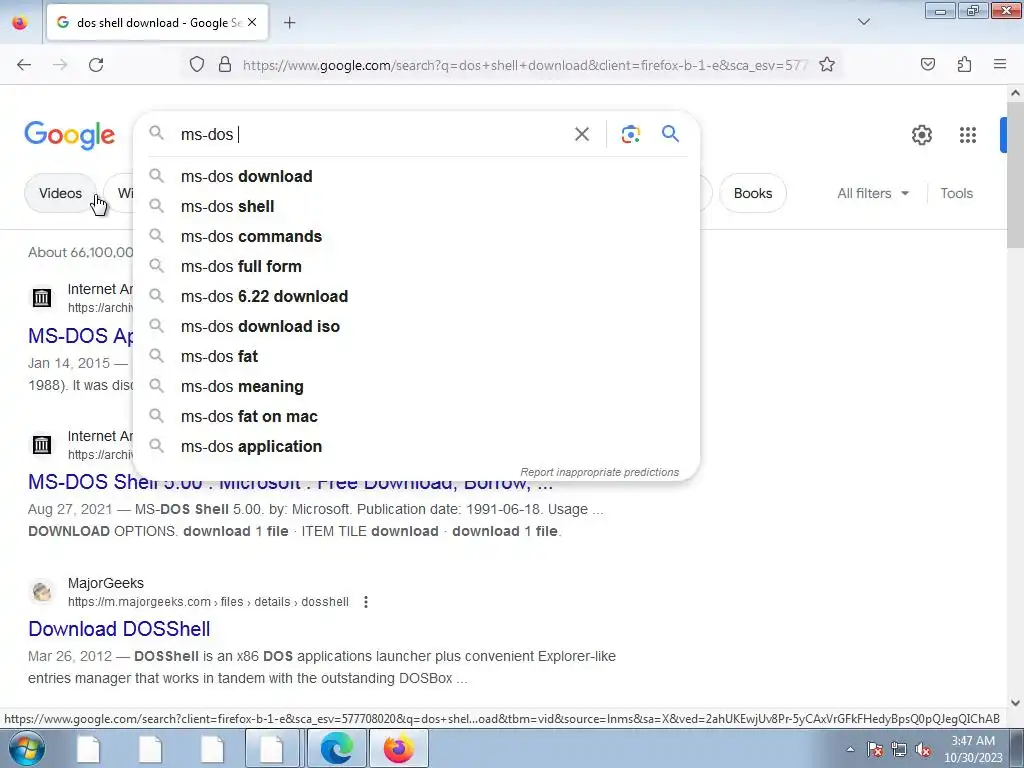This screenshot has width=1024, height=768.
Task: Choose suggestion ms-dos shell
Action: tap(417, 206)
